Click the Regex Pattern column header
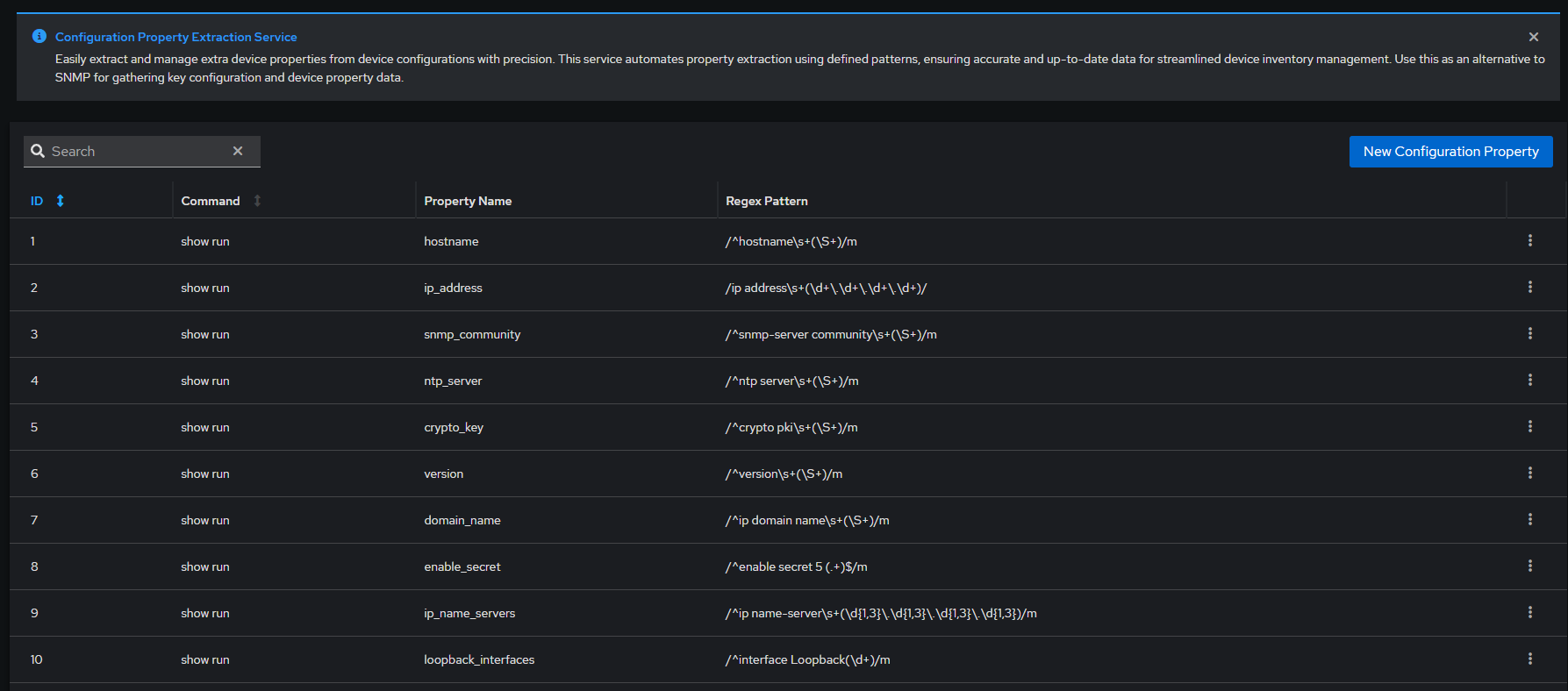 (767, 201)
